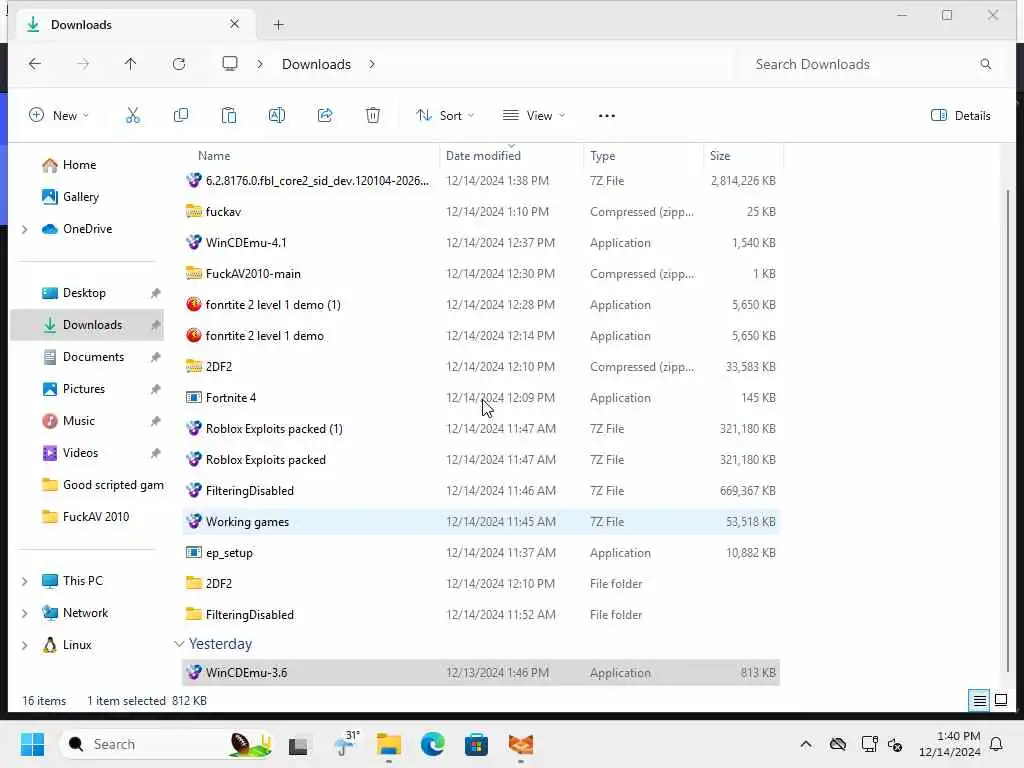1024x768 pixels.
Task: Open Task View from taskbar
Action: tap(298, 744)
